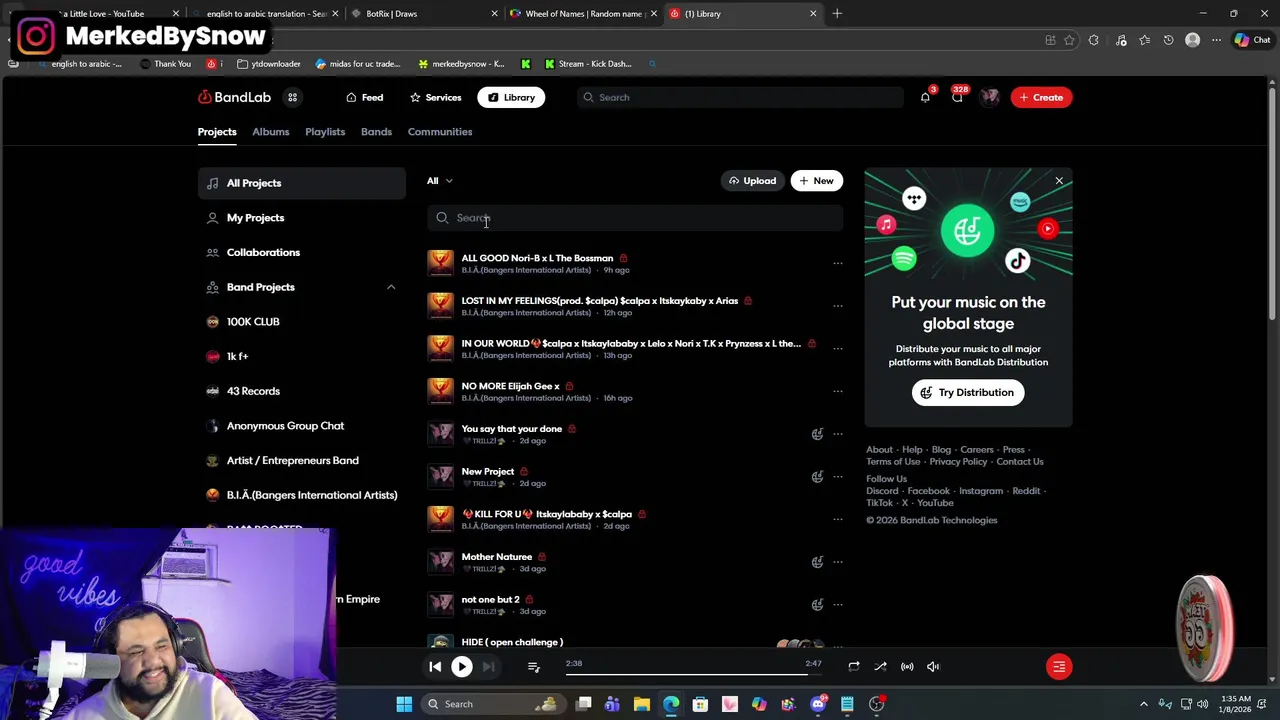1280x720 pixels.
Task: Click the red menu button in player bar
Action: click(x=1059, y=667)
